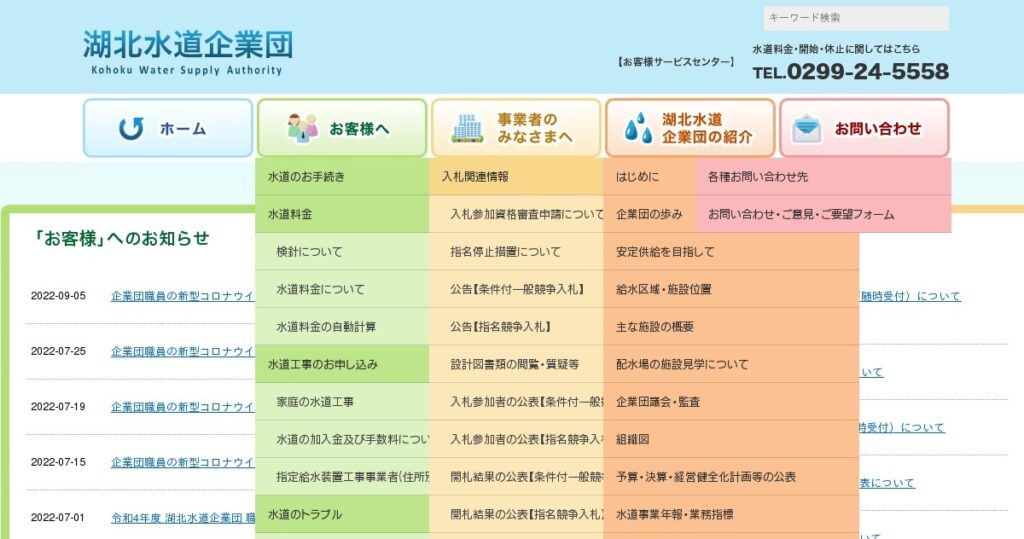Select 入札関連情報 menu heading
This screenshot has width=1024, height=539.
(x=516, y=176)
